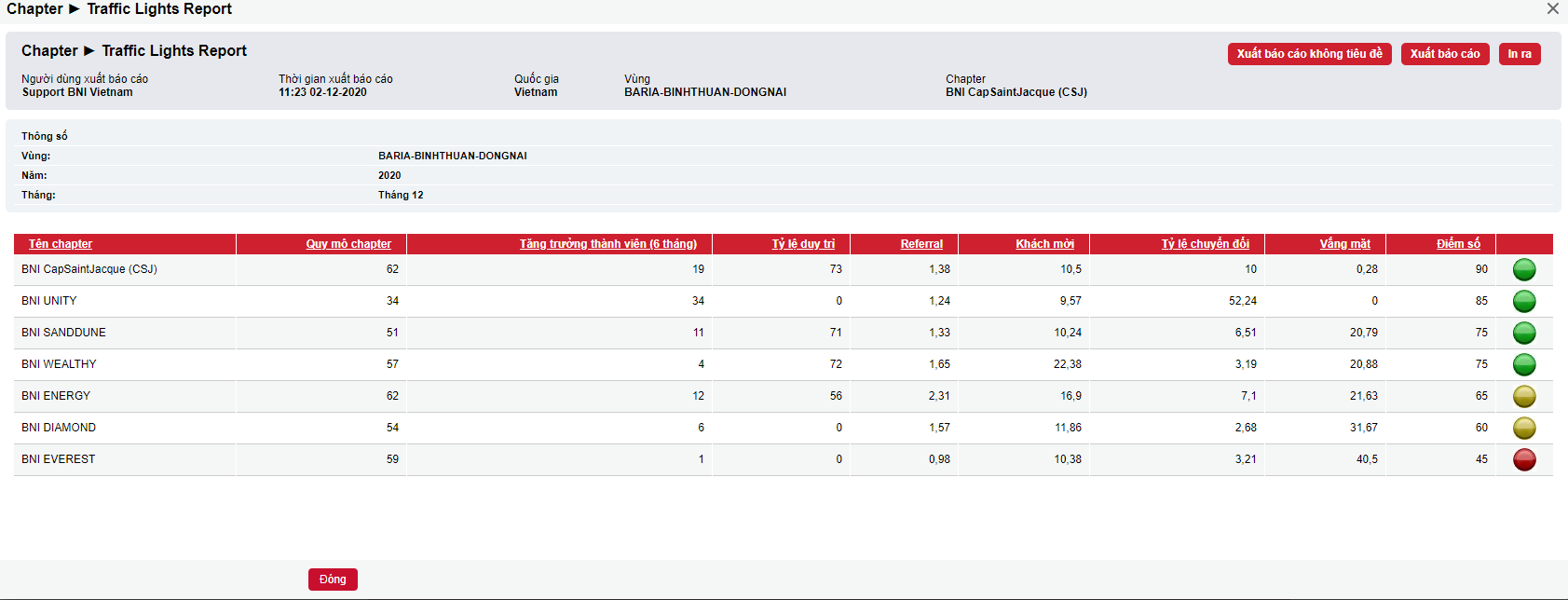The width and height of the screenshot is (1568, 600).
Task: Select BNI UNITY chapter name
Action: pos(49,301)
